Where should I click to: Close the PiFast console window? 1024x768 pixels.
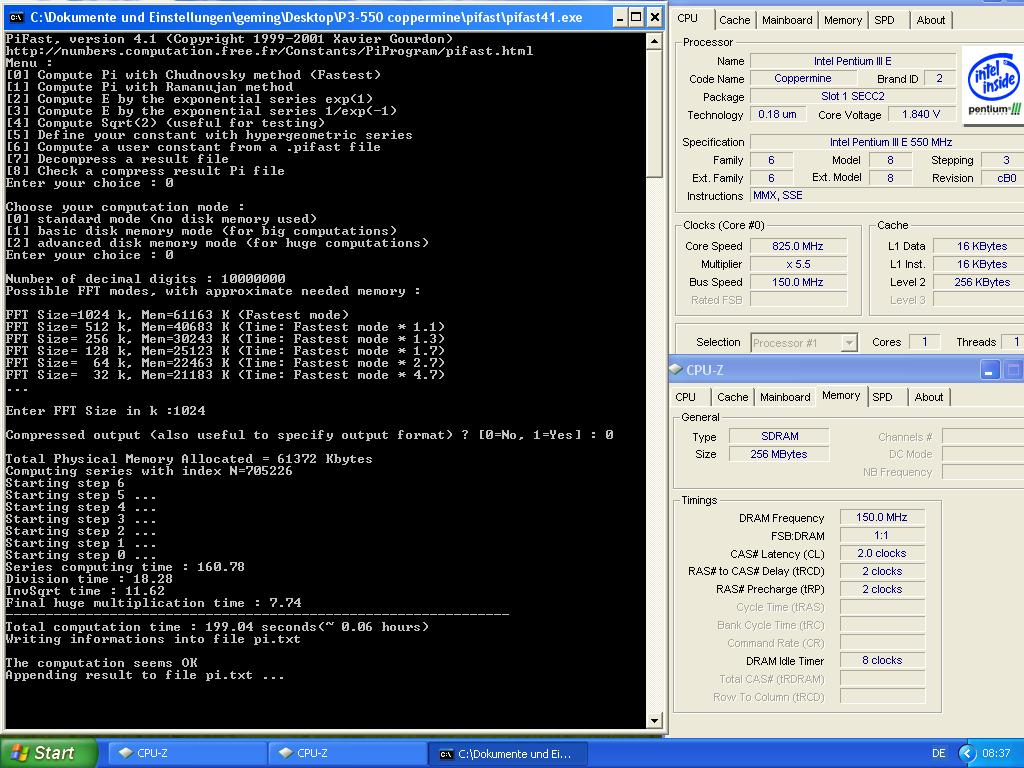click(654, 18)
